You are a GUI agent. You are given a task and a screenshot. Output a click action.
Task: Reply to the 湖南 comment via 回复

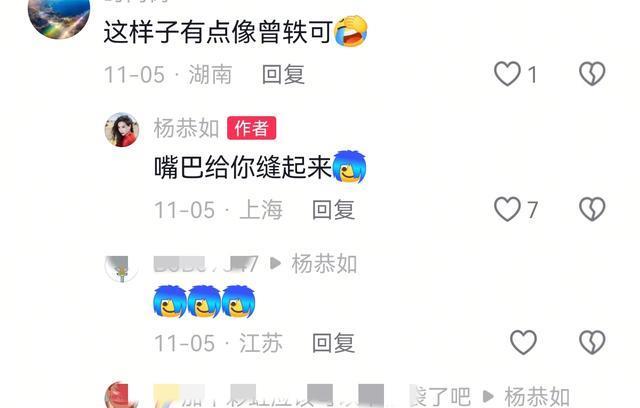pos(283,74)
